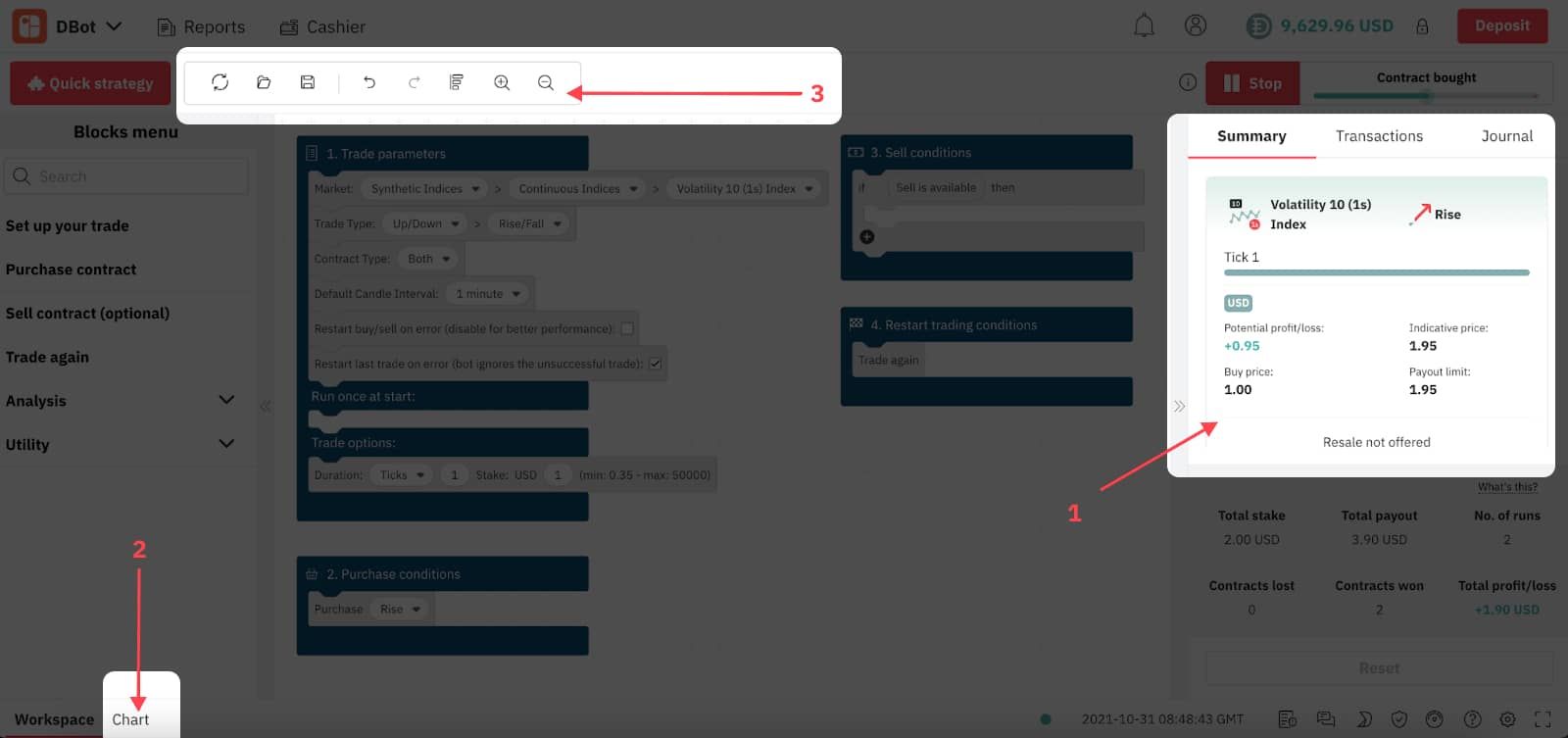Screen dimensions: 1568x738
Task: Open live chat icon in footer
Action: click(x=1326, y=719)
